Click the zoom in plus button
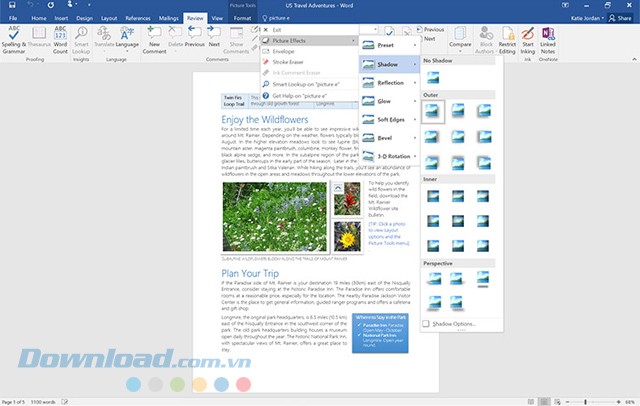Viewport: 640px width, 406px height. pos(619,402)
